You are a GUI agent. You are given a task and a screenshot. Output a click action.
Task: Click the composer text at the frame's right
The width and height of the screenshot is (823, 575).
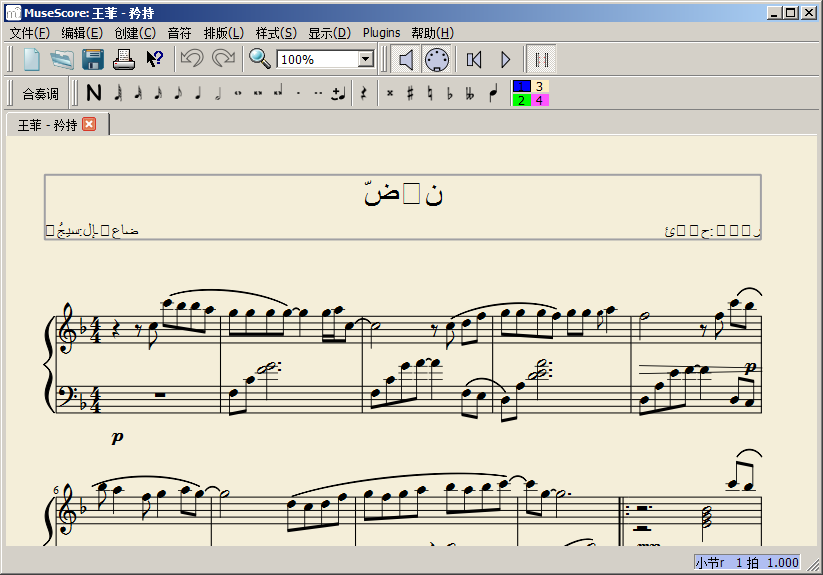click(712, 230)
